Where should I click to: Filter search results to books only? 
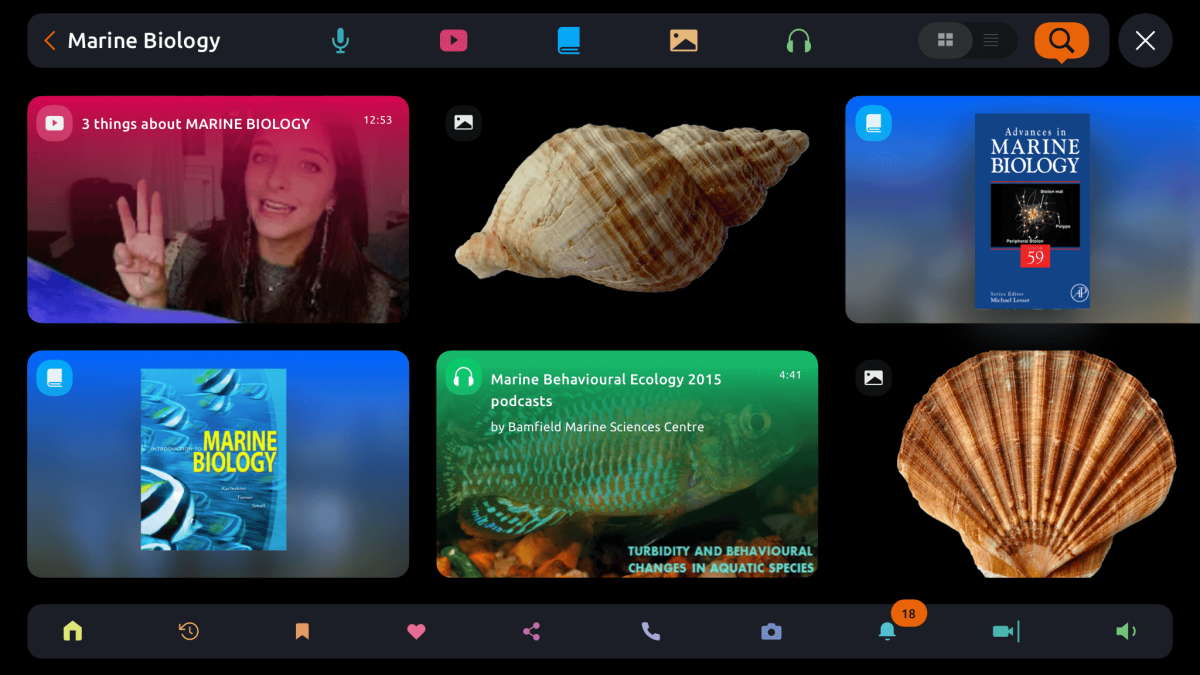568,40
